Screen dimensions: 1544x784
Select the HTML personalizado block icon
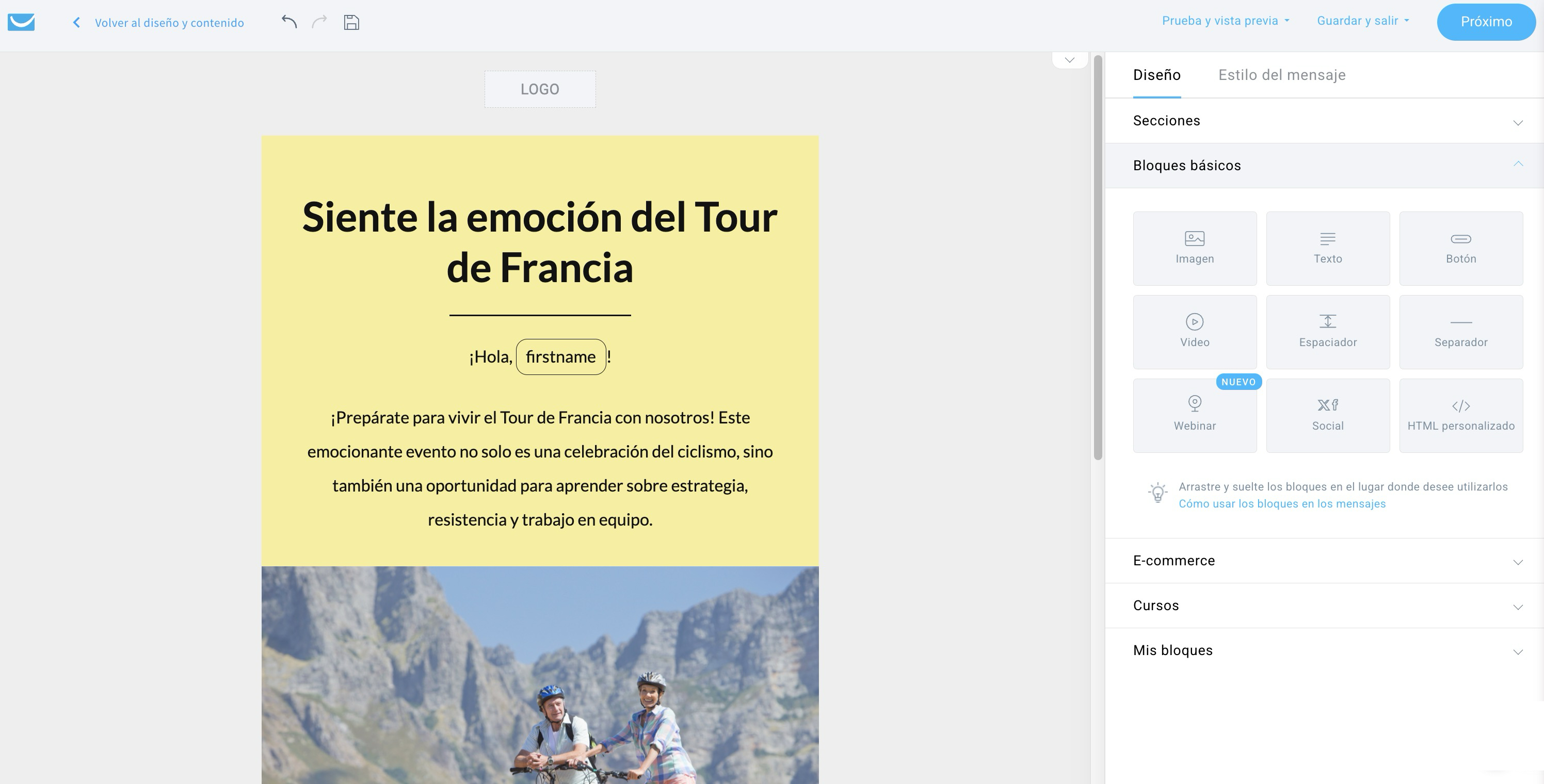click(x=1461, y=415)
